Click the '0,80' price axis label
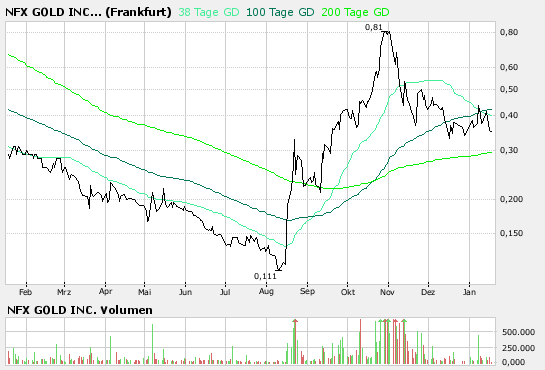545x370 pixels. 509,32
